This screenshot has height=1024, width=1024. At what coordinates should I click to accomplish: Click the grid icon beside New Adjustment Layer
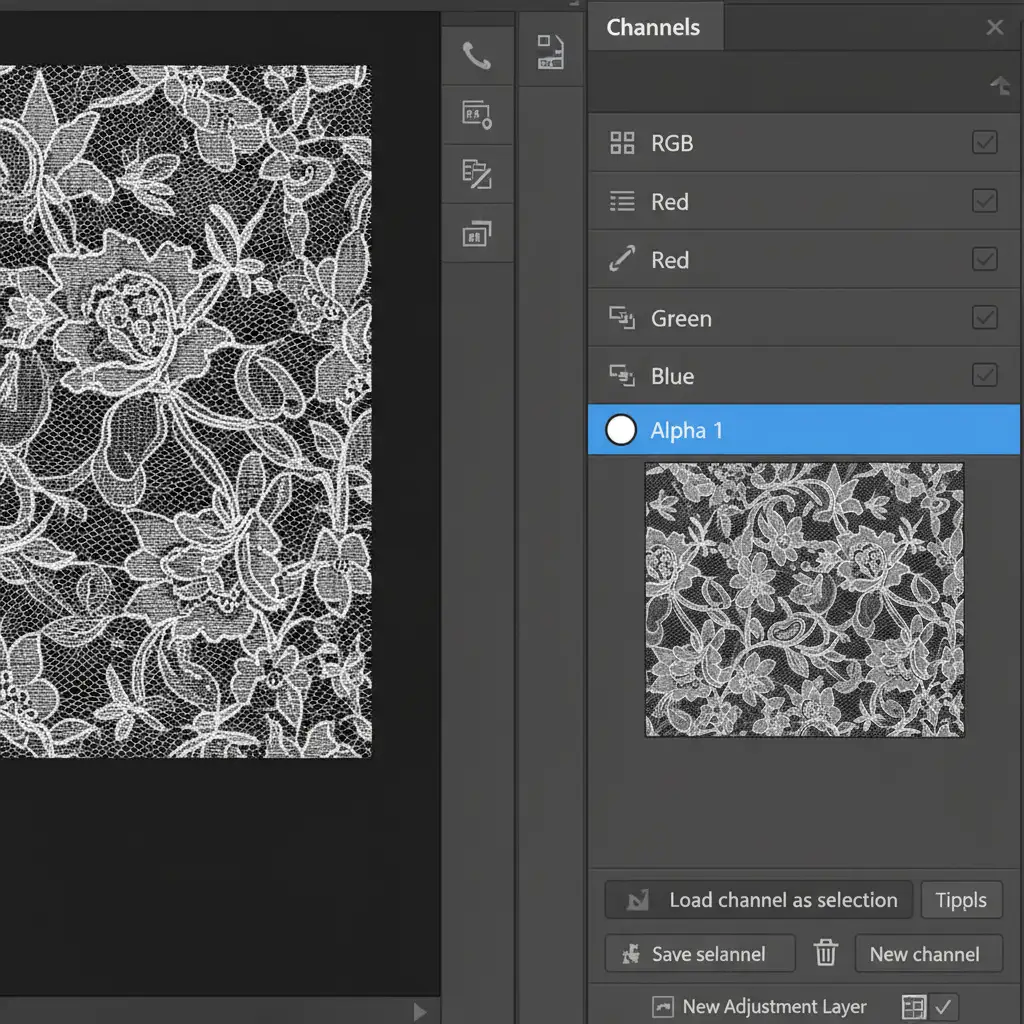tap(914, 1006)
